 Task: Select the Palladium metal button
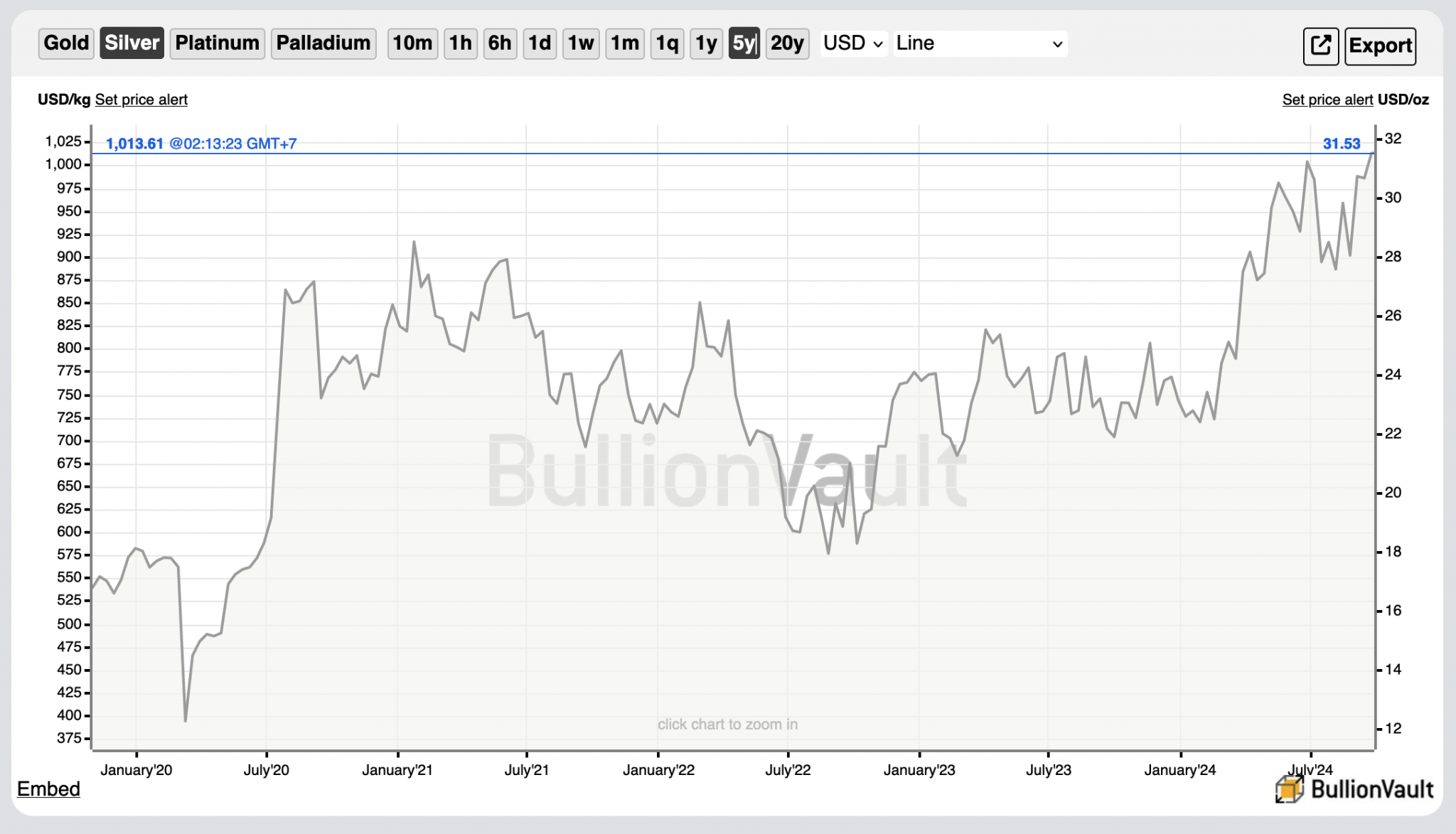click(323, 43)
